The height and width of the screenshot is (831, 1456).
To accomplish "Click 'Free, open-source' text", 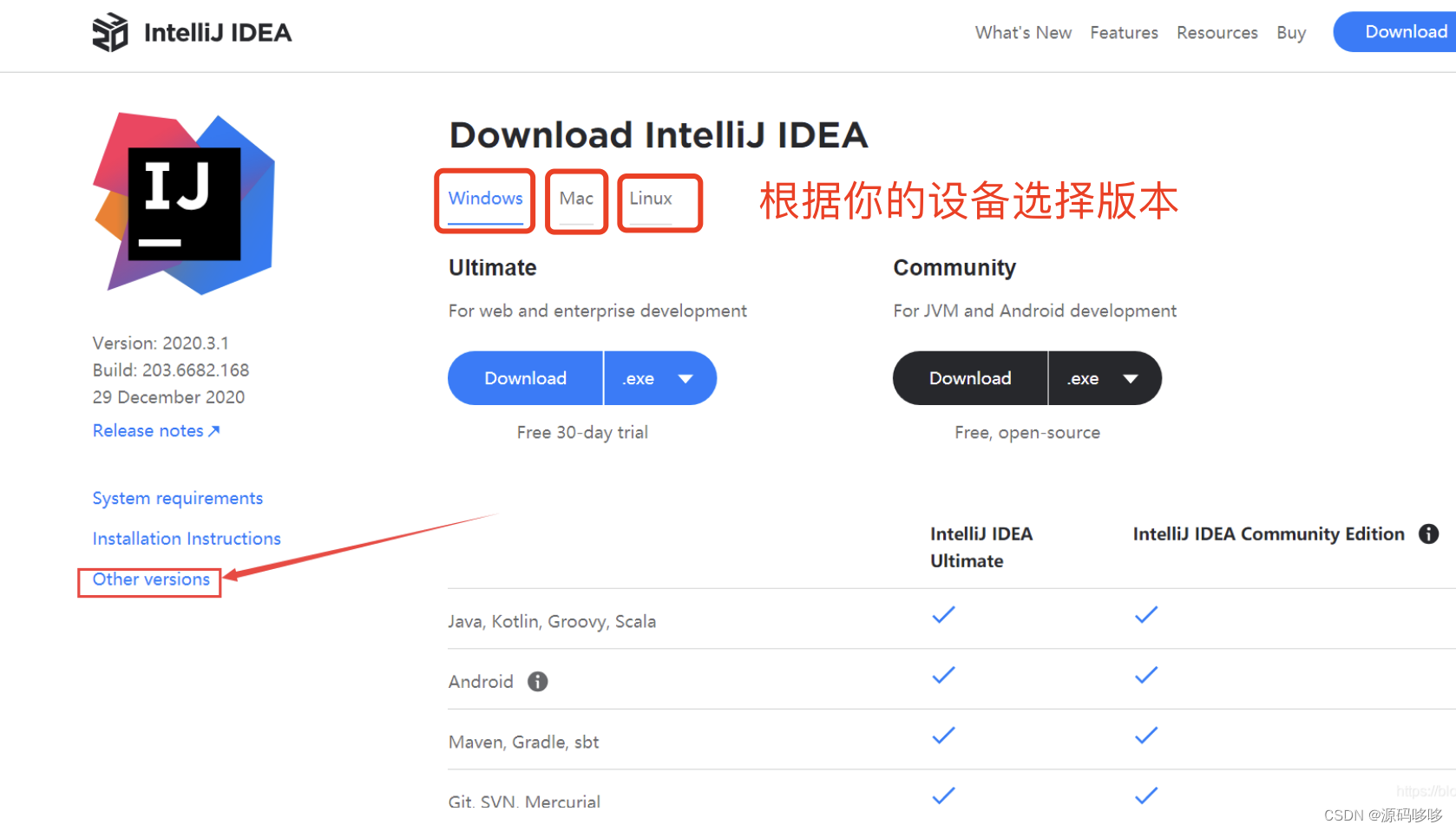I will [x=1027, y=433].
